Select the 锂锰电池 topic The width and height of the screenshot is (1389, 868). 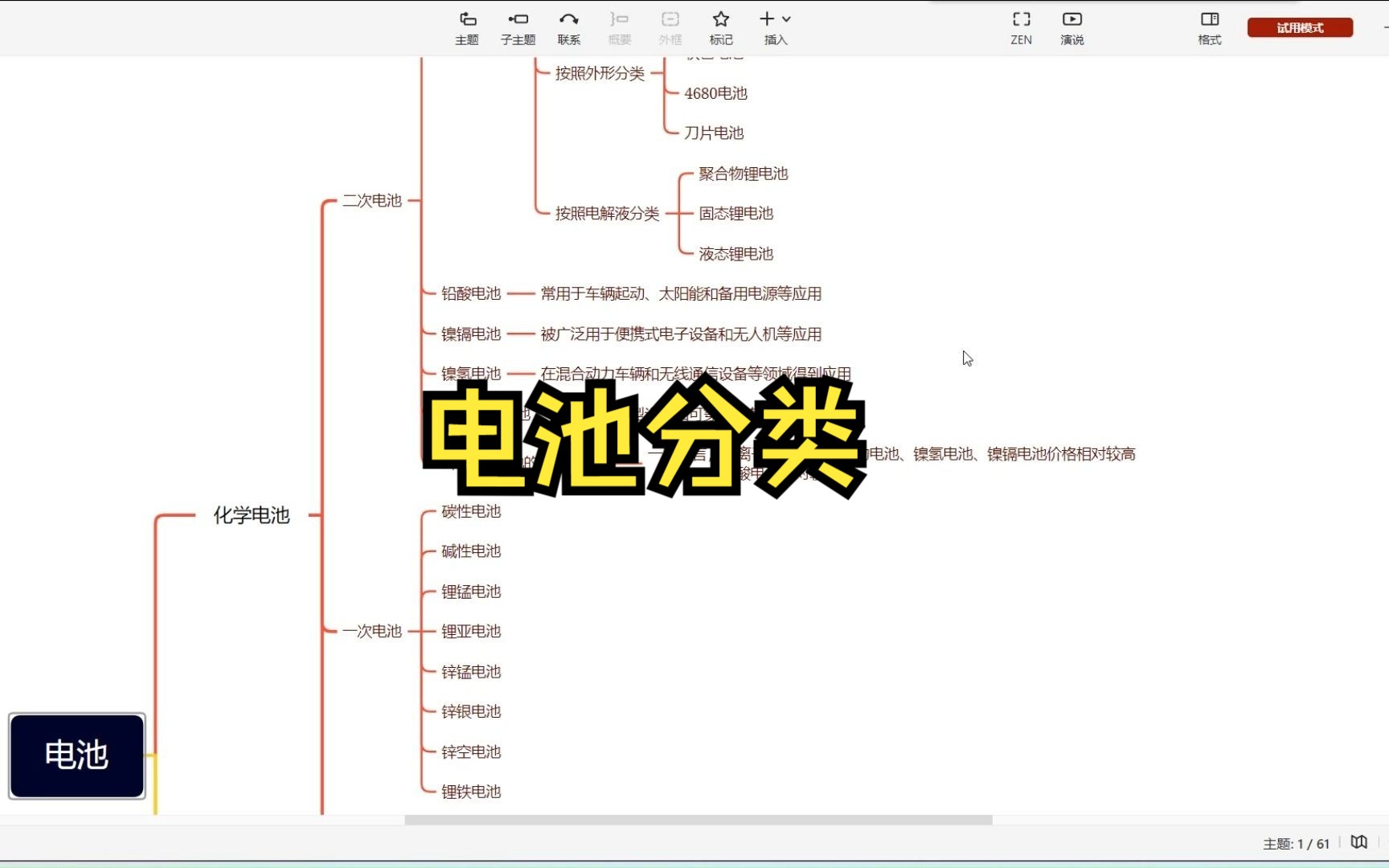pos(471,592)
